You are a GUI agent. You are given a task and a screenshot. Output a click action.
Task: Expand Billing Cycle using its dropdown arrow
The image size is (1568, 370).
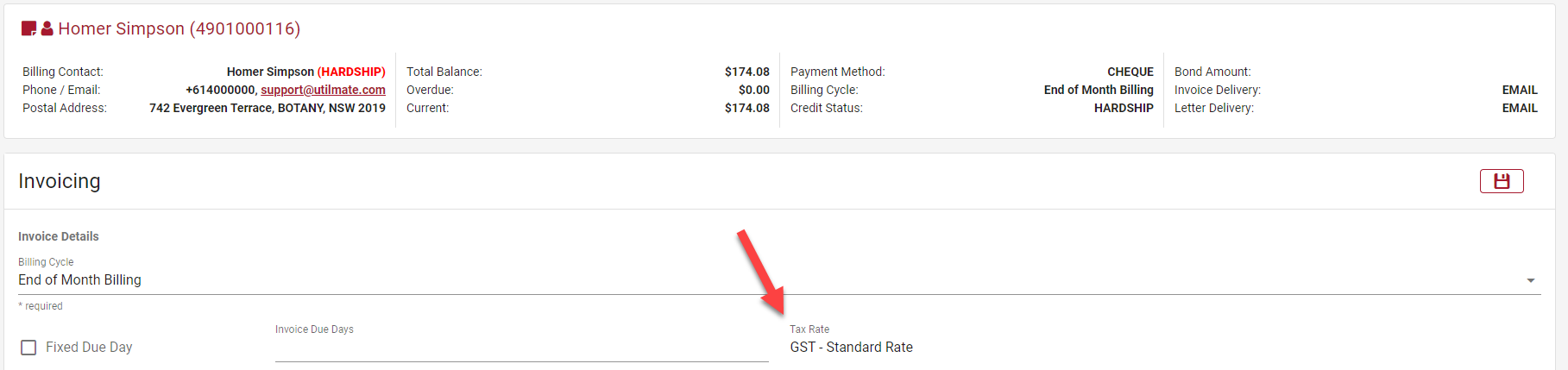(1530, 280)
